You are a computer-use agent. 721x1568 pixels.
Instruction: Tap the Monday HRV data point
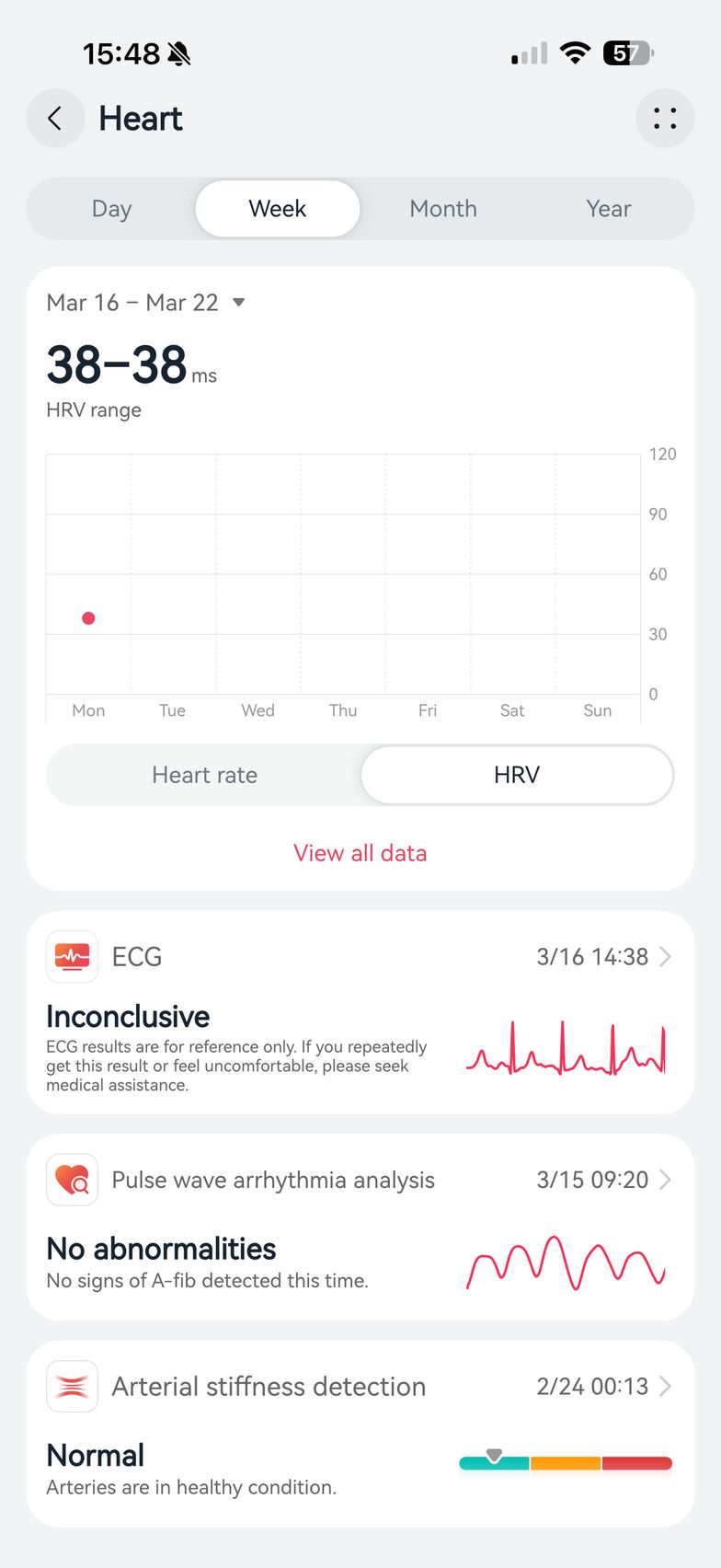coord(88,618)
